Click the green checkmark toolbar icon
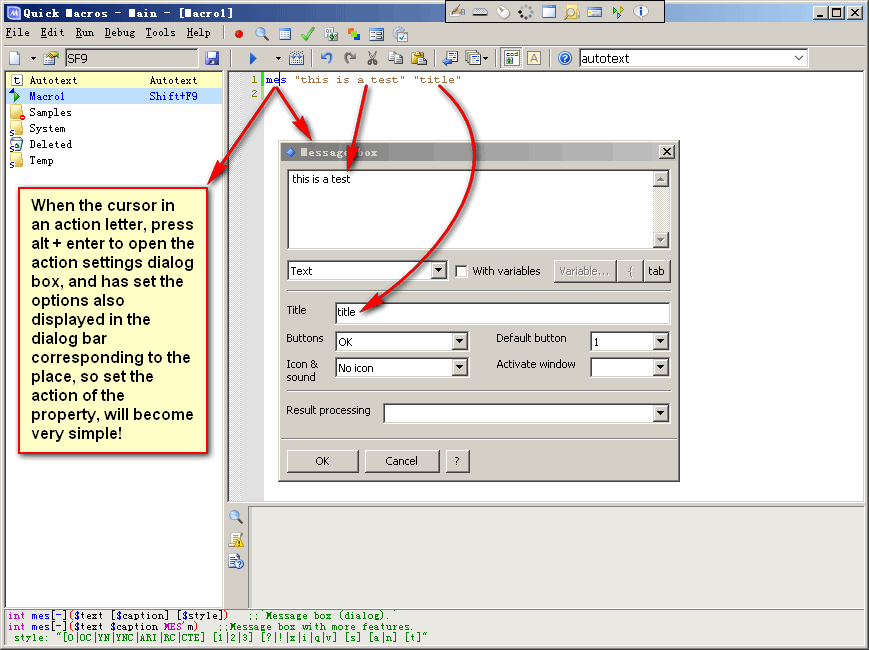 point(308,34)
